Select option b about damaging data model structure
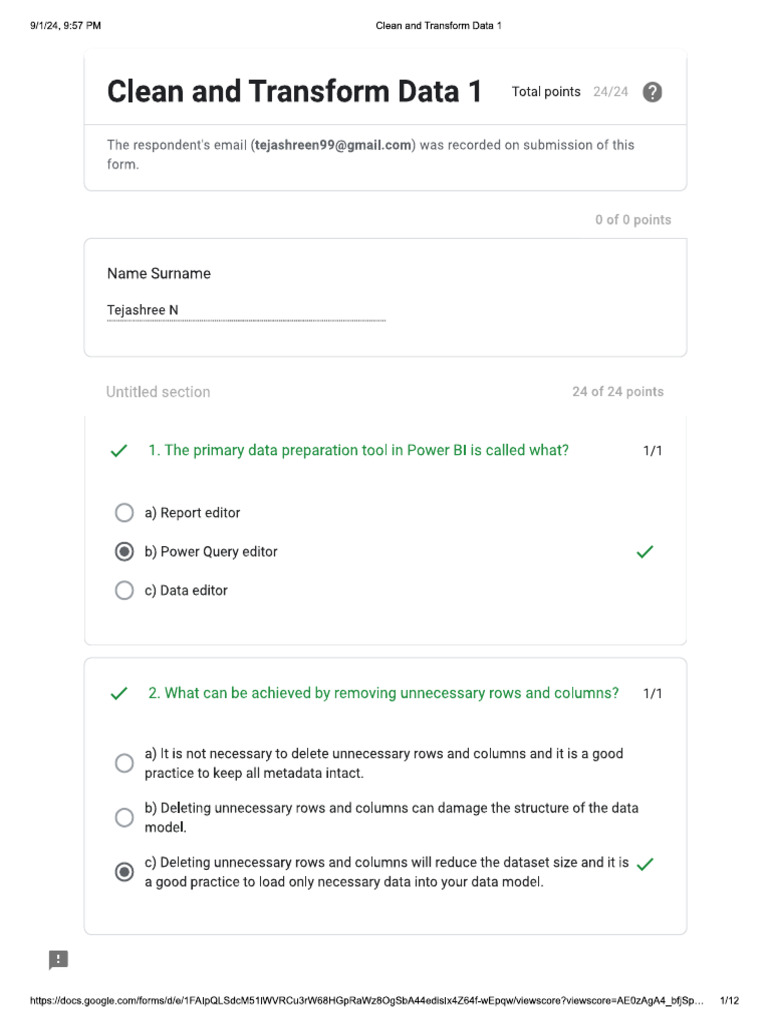This screenshot has height=1024, width=768. [x=124, y=817]
